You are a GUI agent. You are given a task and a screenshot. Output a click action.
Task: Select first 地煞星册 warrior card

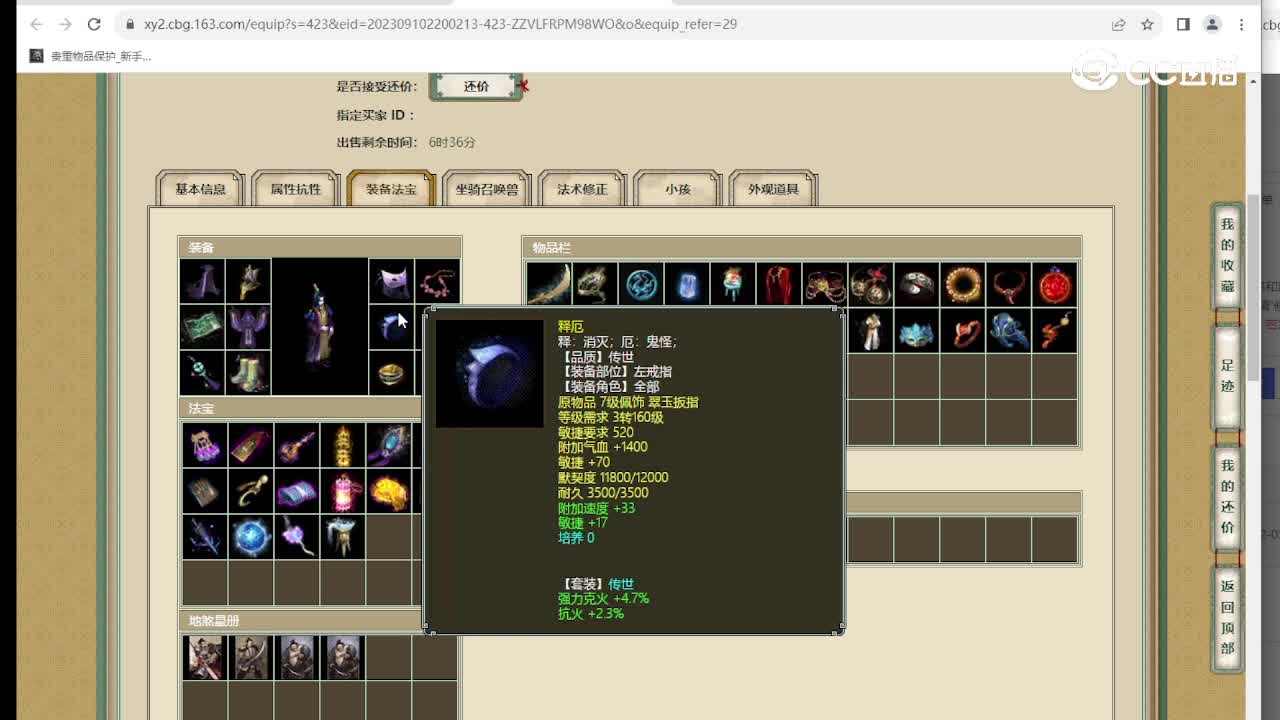click(205, 657)
